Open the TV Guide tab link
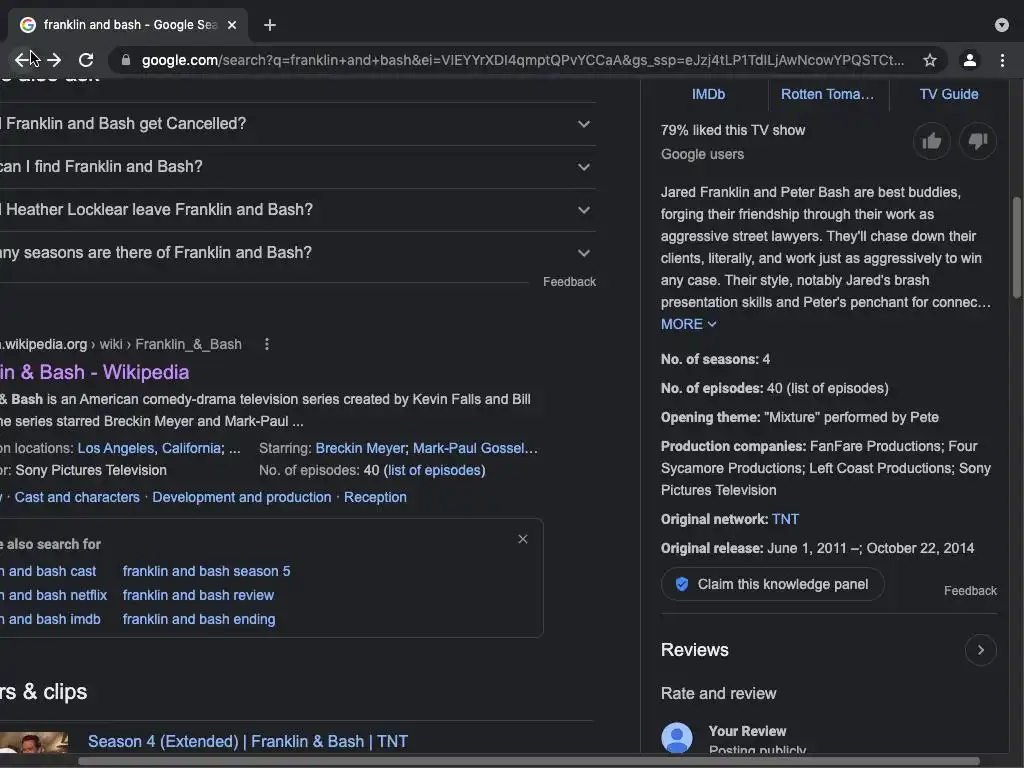This screenshot has height=768, width=1024. (x=948, y=94)
